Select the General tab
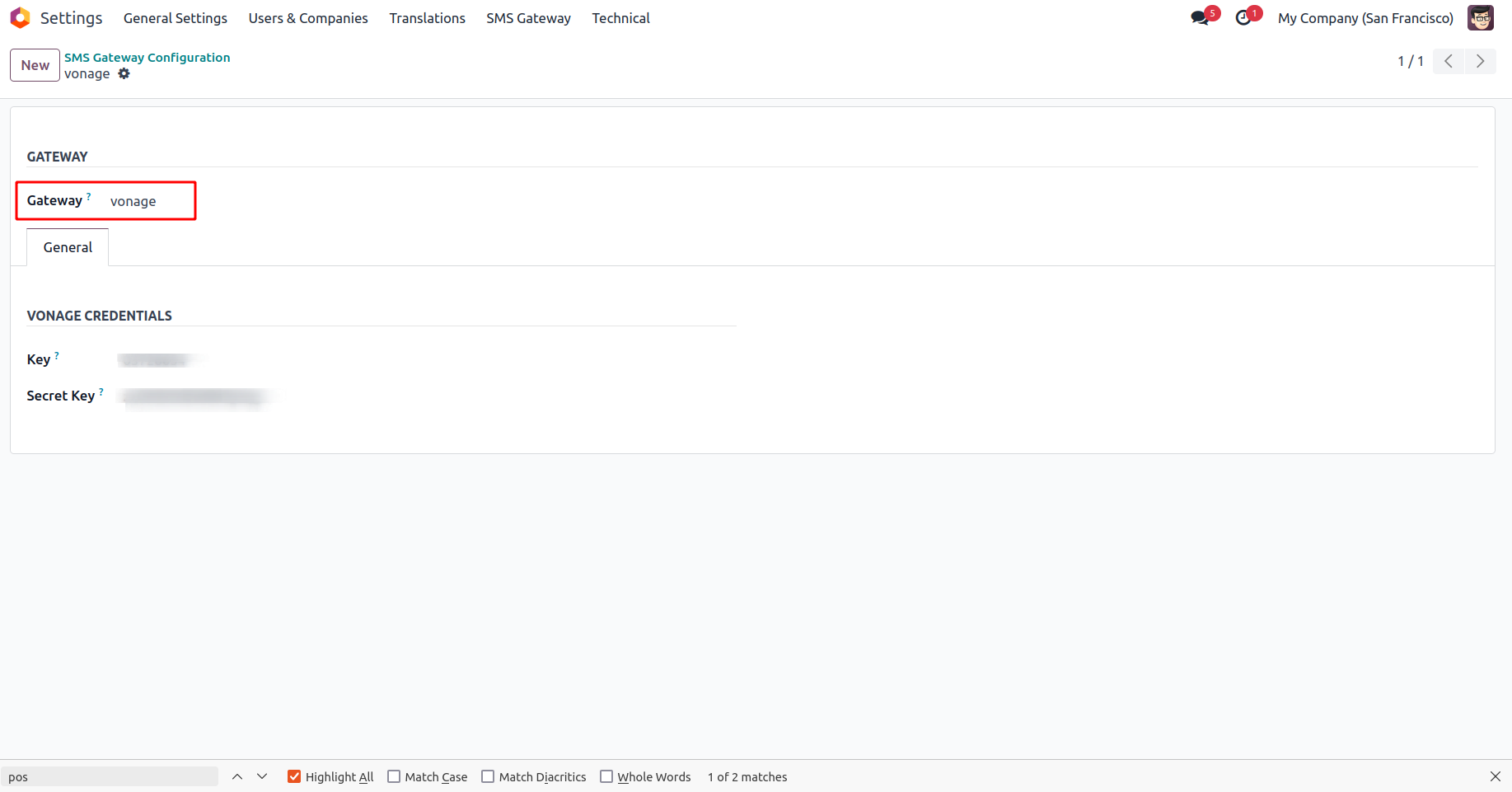 (68, 247)
